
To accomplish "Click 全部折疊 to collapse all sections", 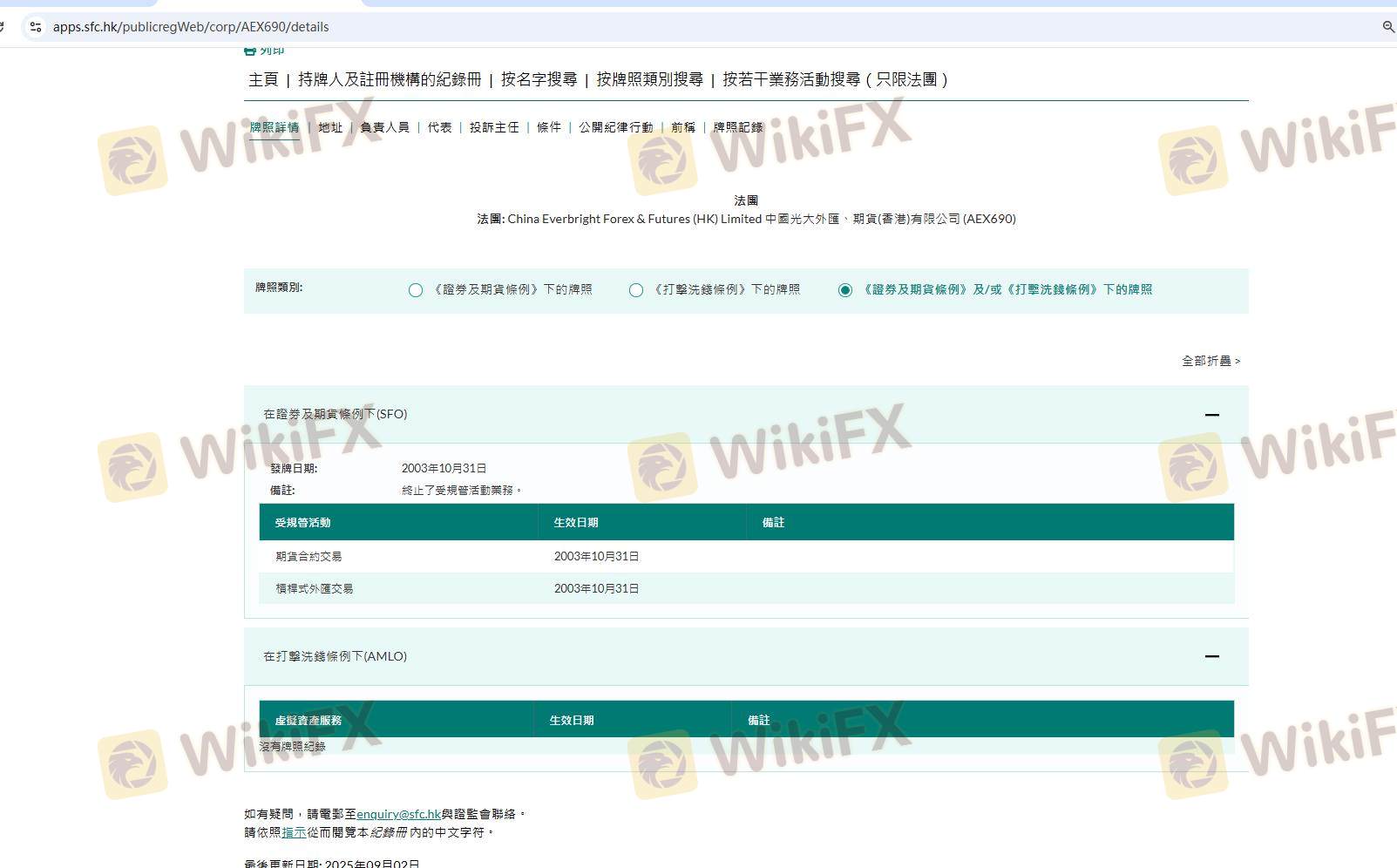I will click(x=1210, y=361).
